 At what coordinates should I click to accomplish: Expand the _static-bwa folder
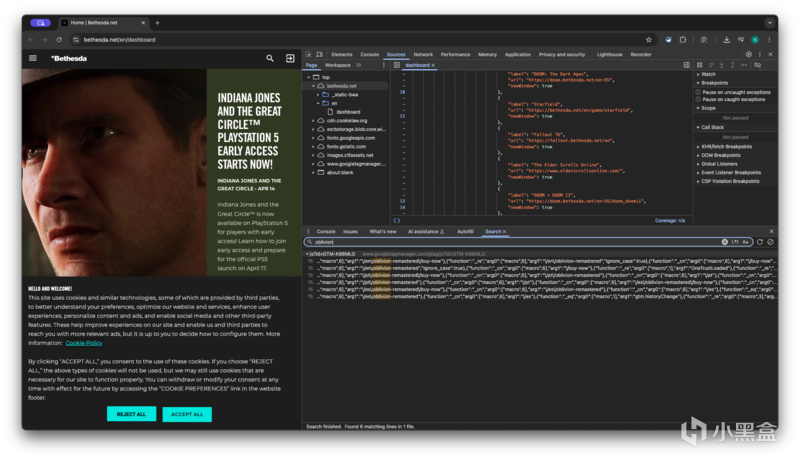click(318, 95)
